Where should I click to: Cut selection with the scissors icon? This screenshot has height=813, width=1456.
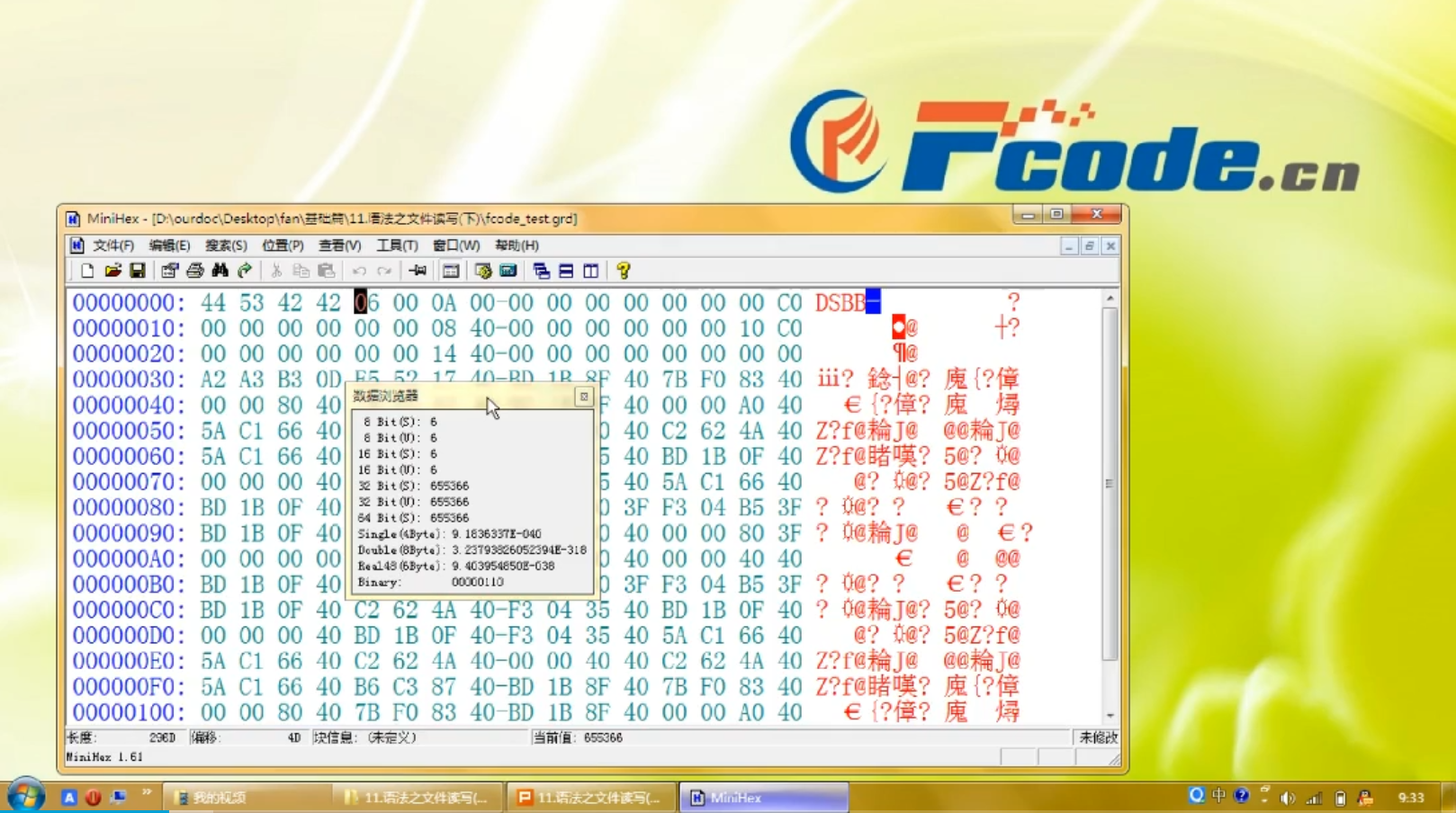point(276,271)
